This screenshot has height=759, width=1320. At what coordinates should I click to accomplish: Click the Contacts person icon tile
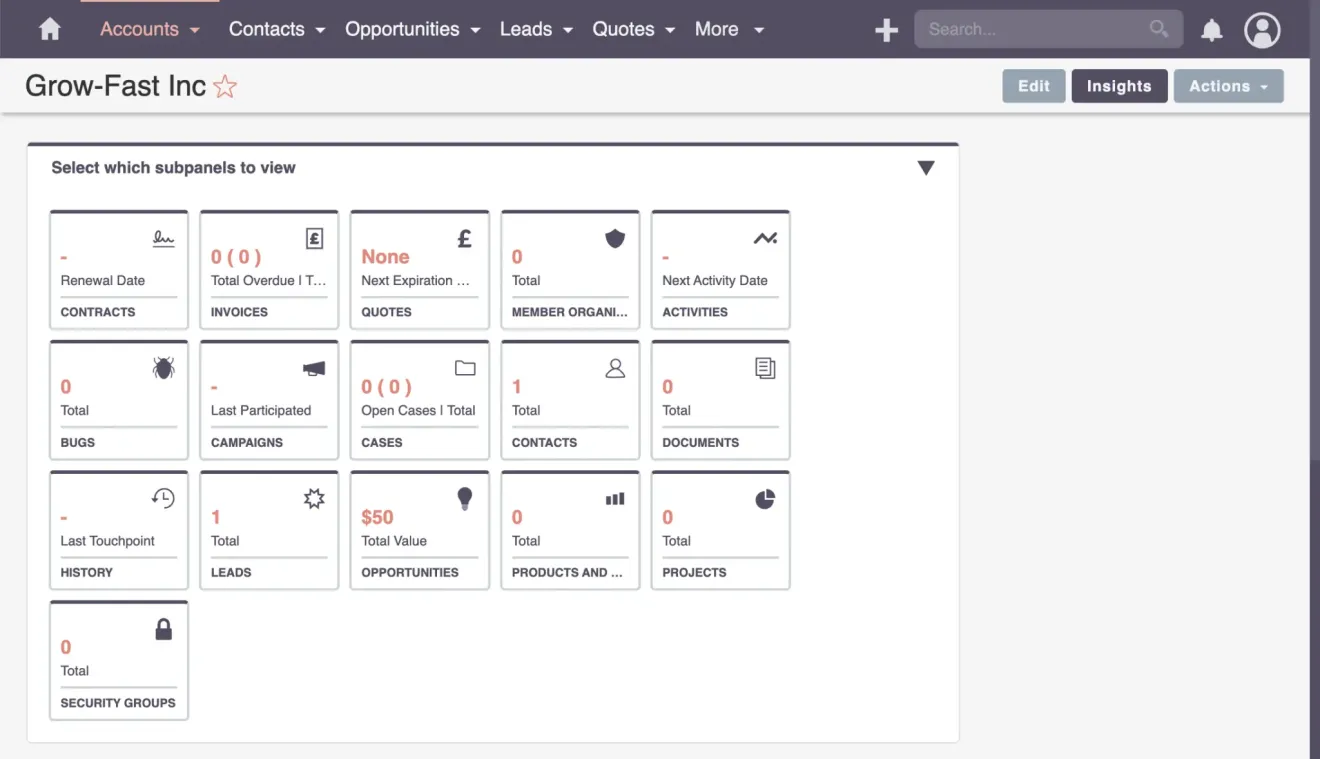(614, 368)
